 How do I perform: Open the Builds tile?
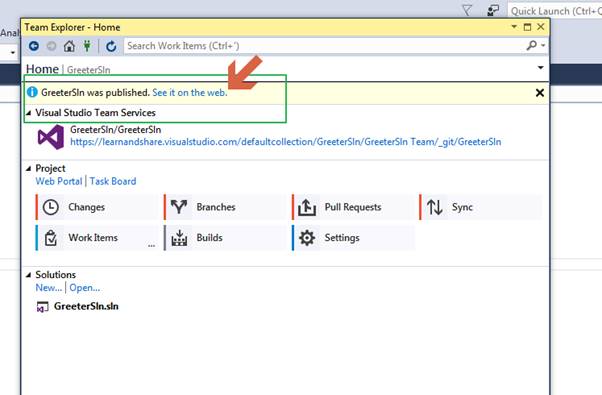[x=225, y=238]
